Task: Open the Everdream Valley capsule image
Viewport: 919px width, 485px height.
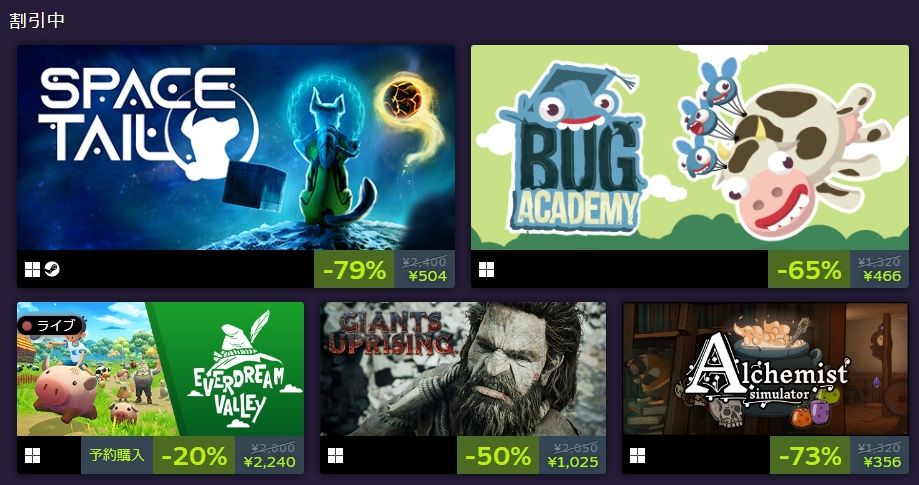Action: pyautogui.click(x=161, y=369)
